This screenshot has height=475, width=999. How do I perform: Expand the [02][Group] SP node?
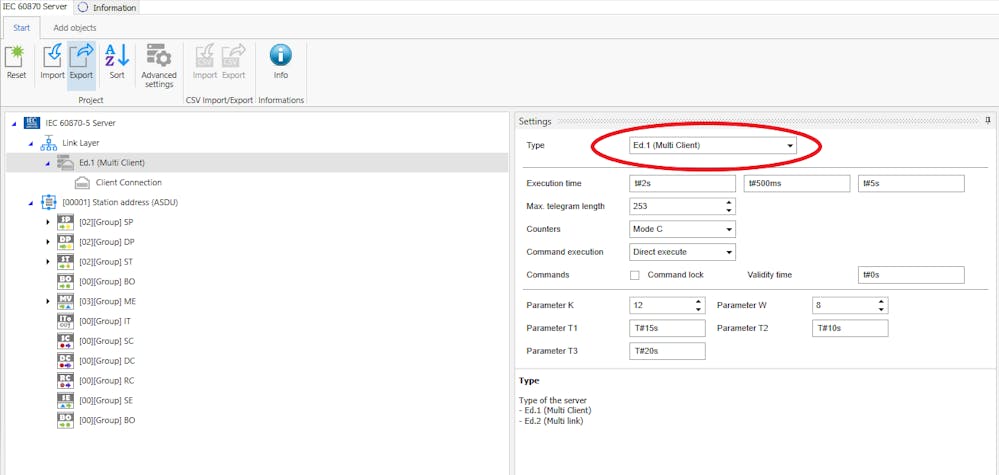[48, 222]
